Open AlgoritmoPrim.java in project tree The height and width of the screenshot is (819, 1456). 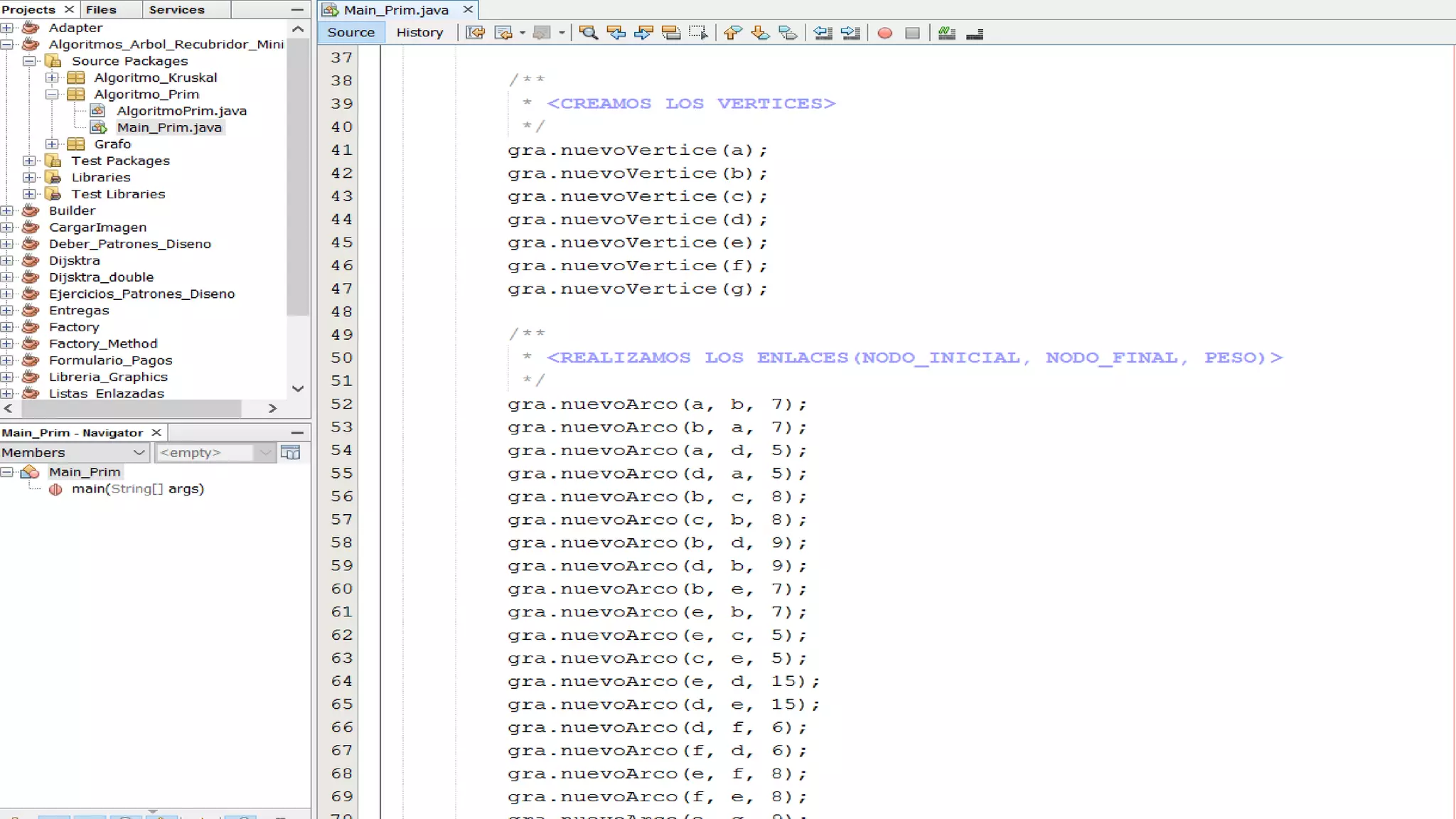pos(181,111)
